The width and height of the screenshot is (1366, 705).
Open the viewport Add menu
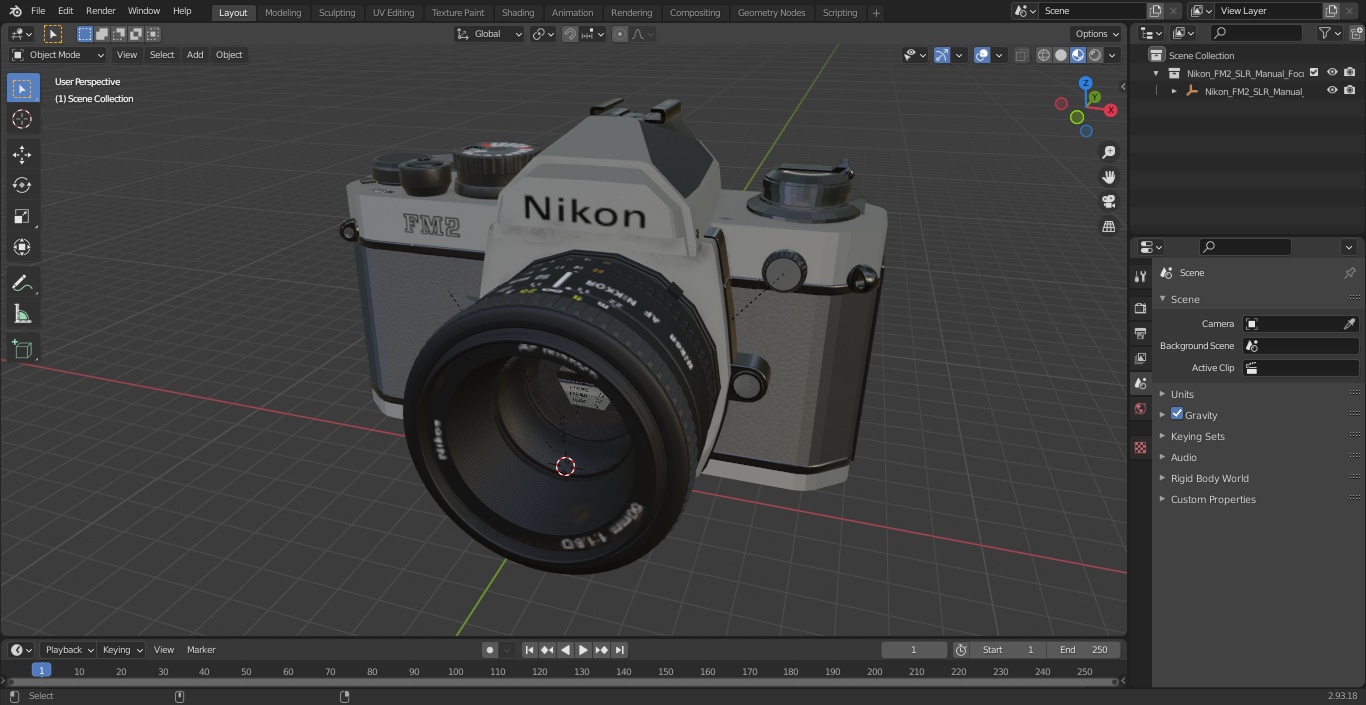(195, 55)
